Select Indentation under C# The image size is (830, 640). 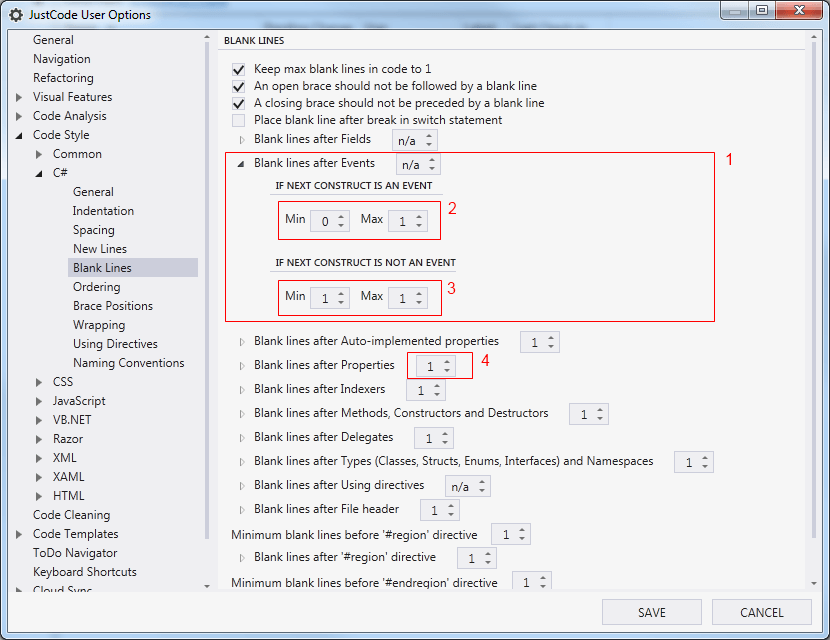point(103,211)
